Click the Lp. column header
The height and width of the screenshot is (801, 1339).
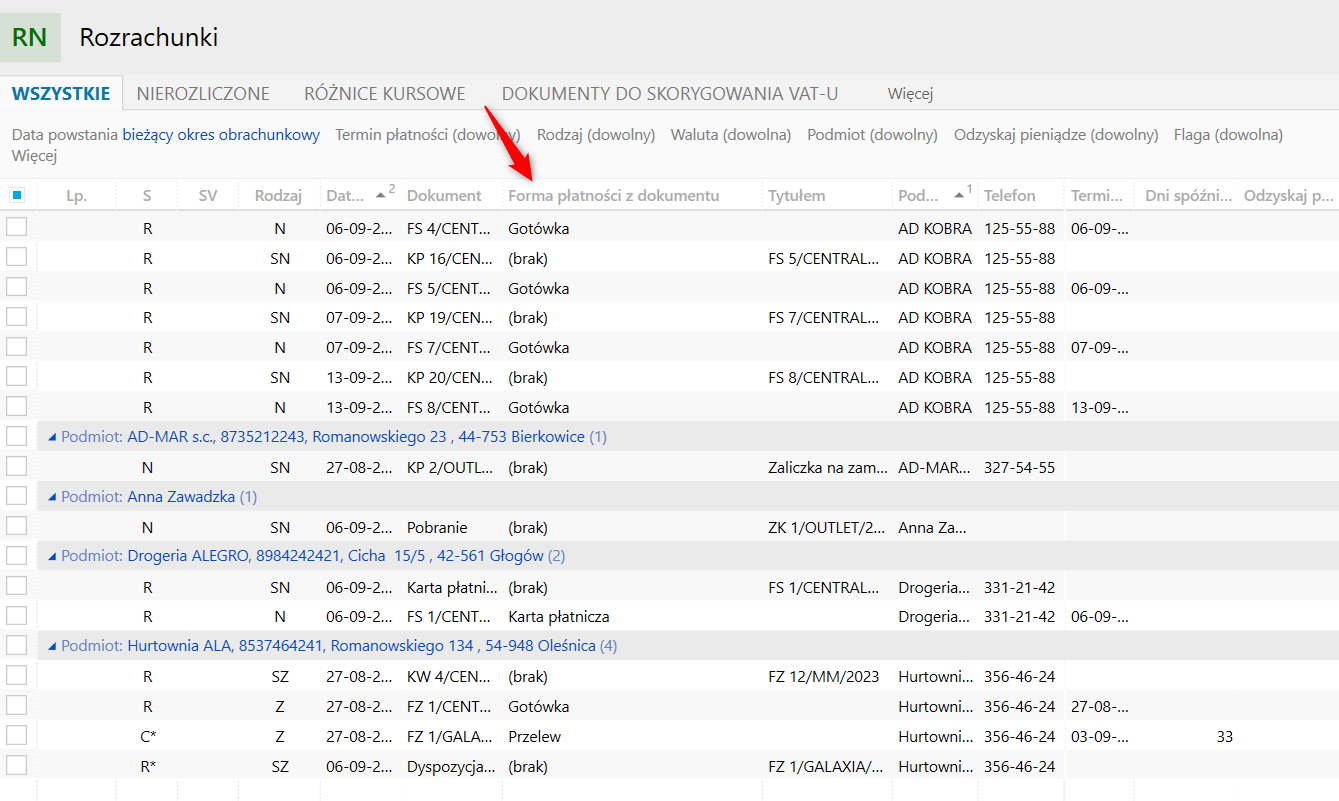[77, 196]
